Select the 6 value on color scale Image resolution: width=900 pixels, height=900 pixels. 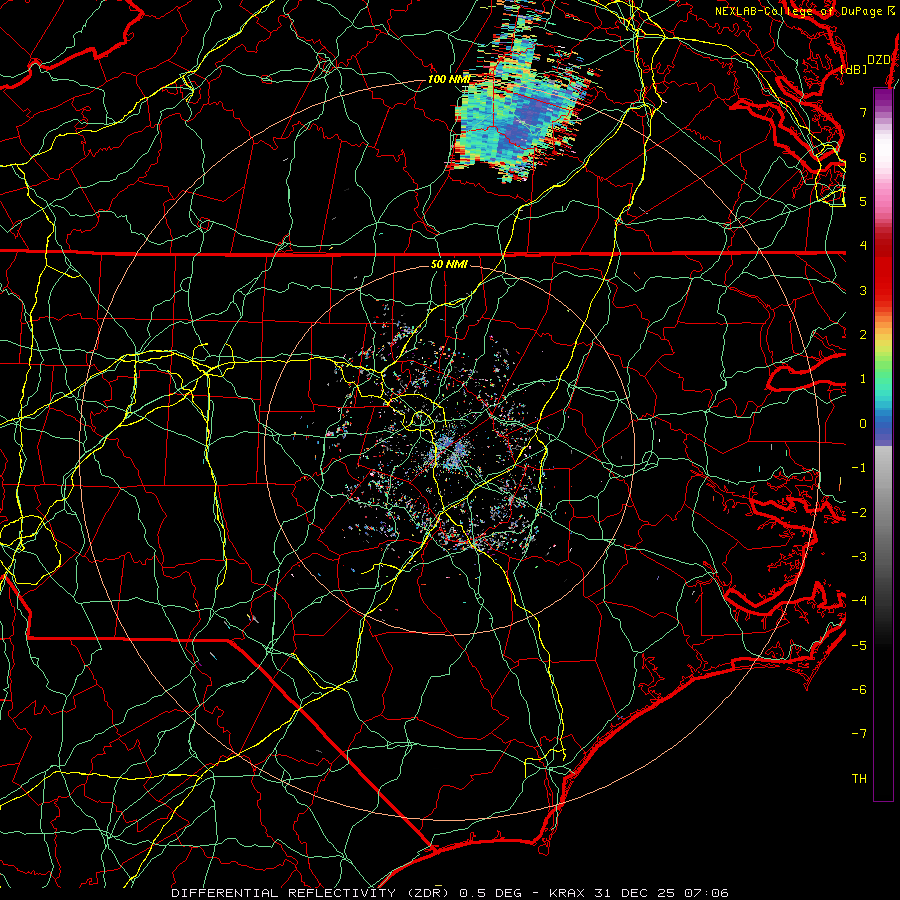point(863,157)
